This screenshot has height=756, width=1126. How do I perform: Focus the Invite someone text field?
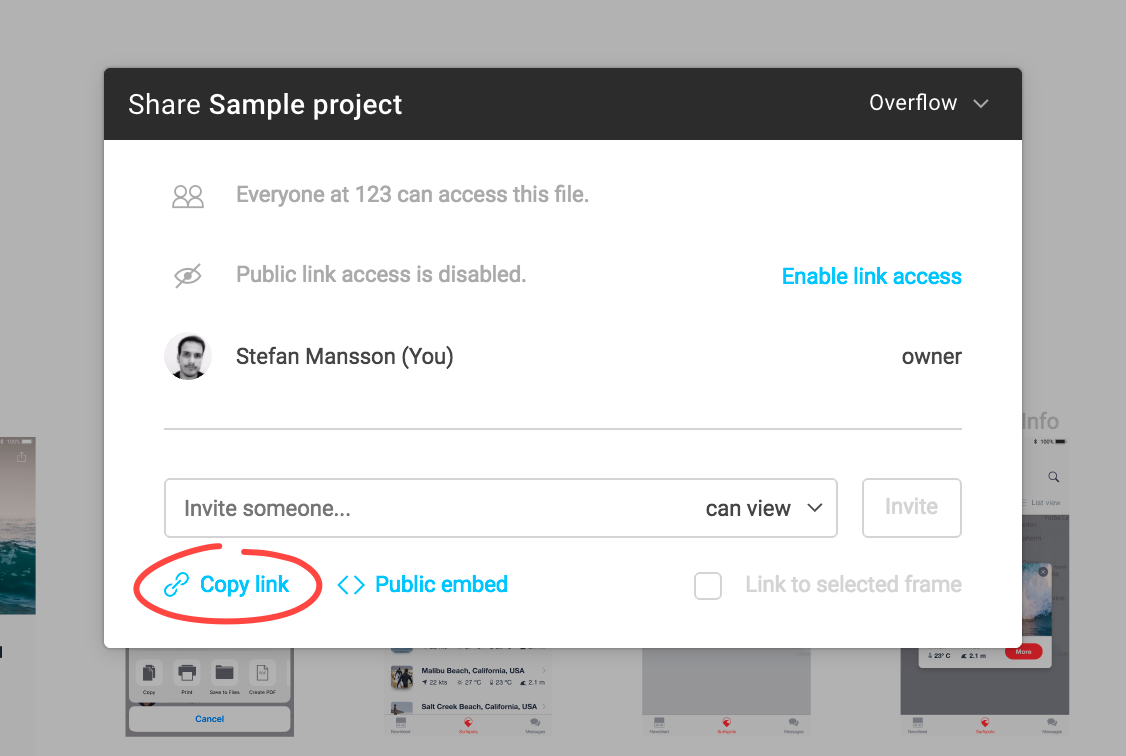tap(430, 508)
